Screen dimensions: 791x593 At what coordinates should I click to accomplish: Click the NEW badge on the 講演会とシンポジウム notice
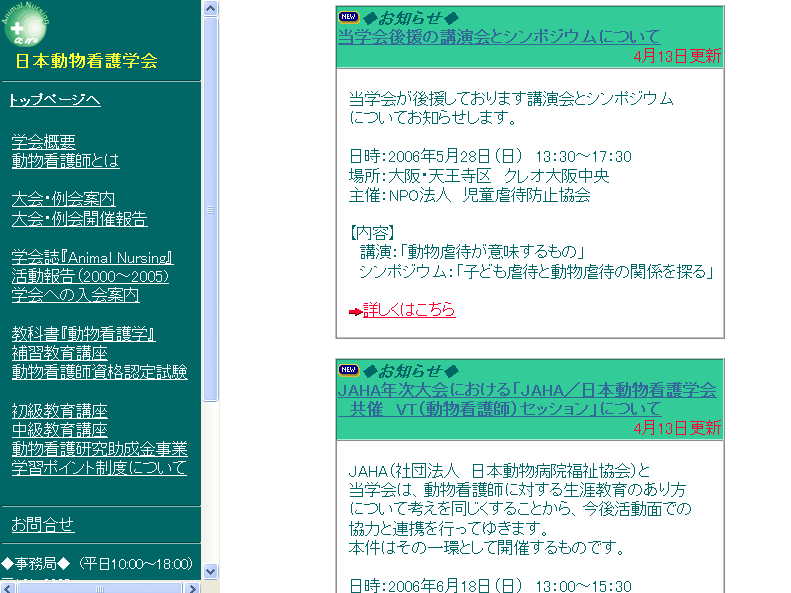pyautogui.click(x=349, y=17)
